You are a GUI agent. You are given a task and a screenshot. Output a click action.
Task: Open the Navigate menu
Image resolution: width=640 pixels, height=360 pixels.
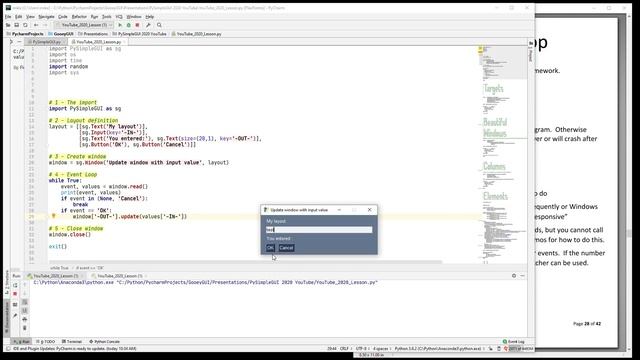(46, 17)
